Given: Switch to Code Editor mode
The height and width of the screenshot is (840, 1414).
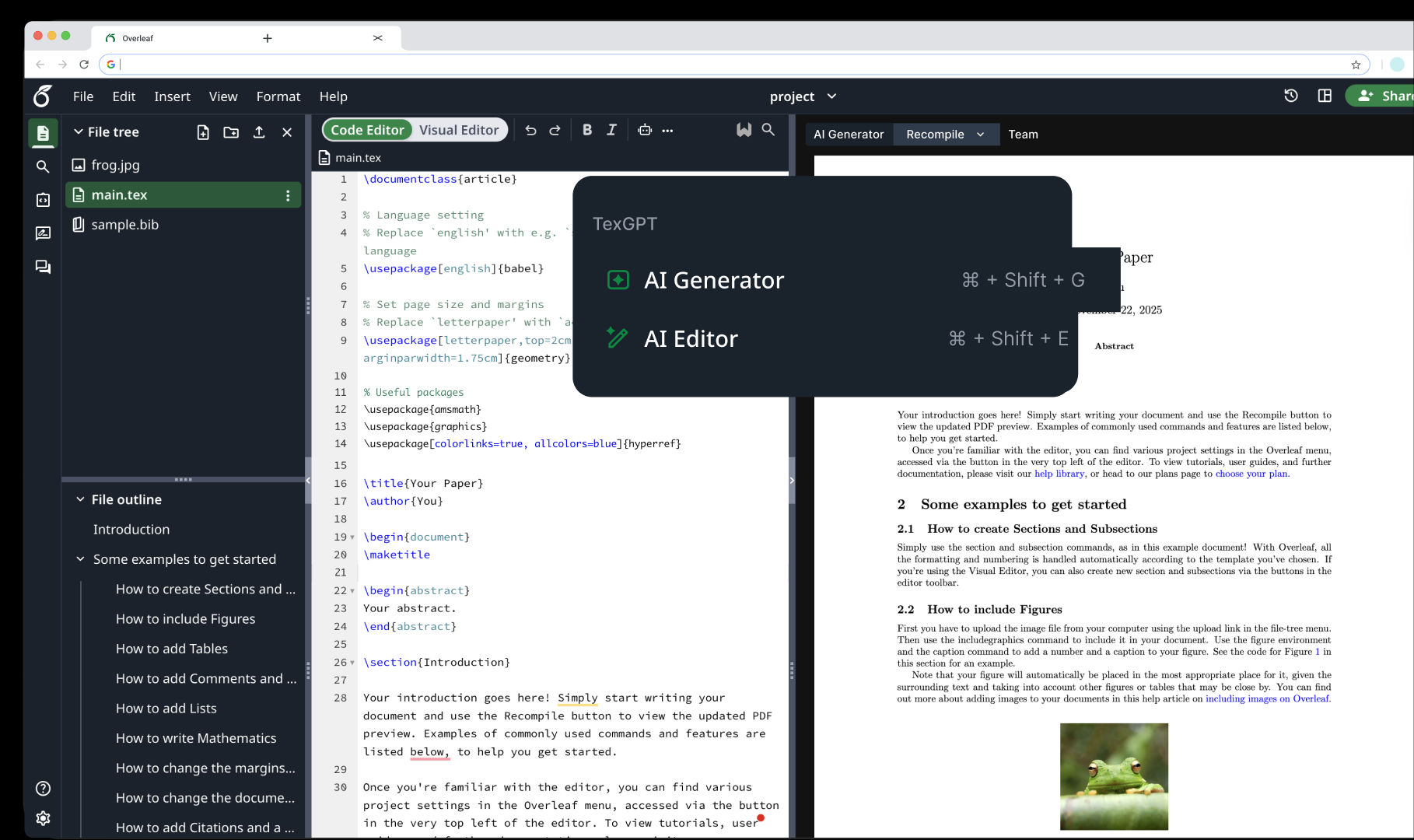Looking at the screenshot, I should click(x=367, y=130).
